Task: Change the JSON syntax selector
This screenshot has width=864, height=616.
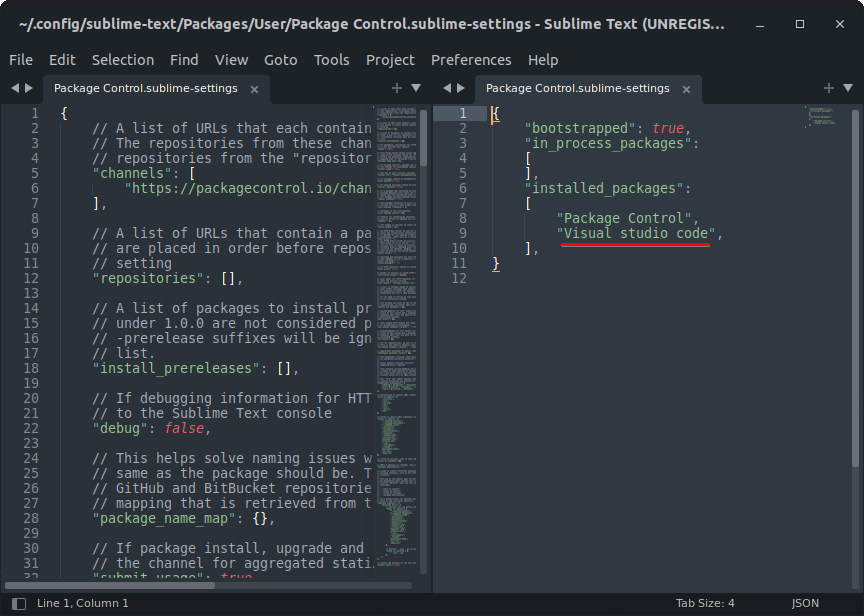Action: click(805, 603)
